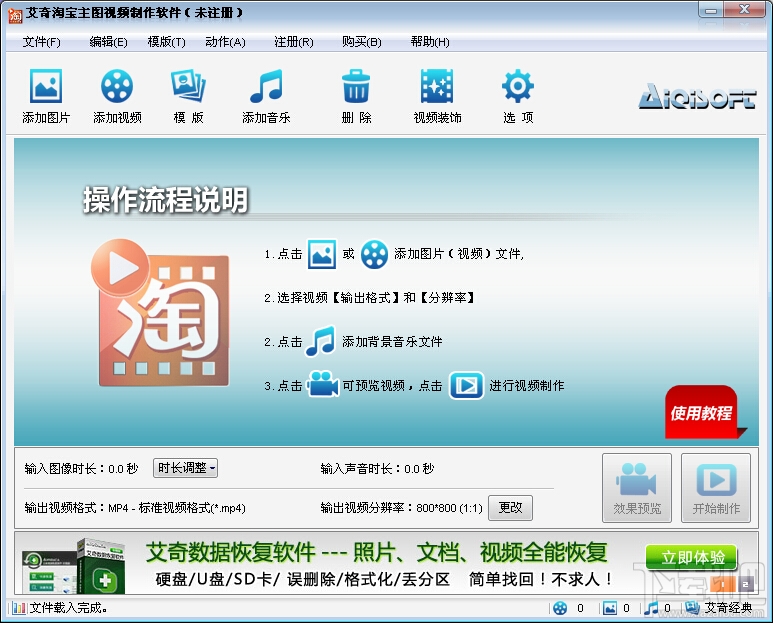
Task: Open the 动作(A) menu
Action: click(225, 42)
